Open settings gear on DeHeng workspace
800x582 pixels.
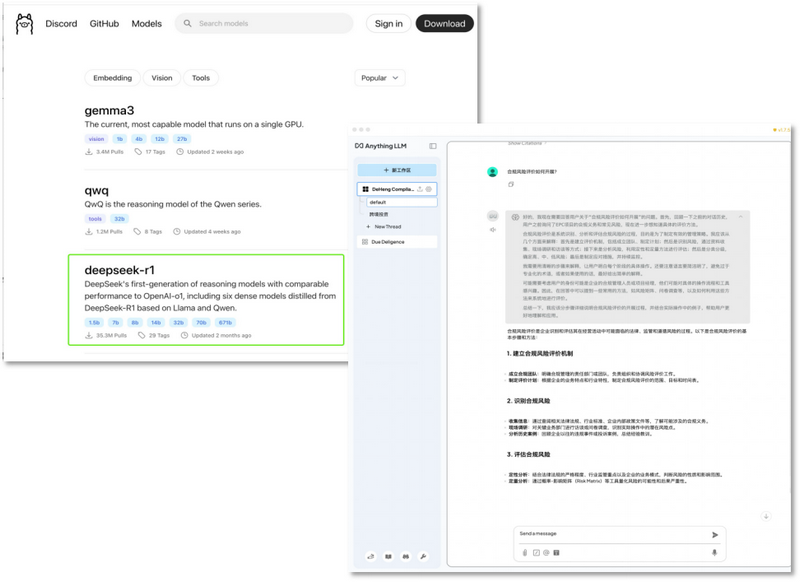coord(429,189)
